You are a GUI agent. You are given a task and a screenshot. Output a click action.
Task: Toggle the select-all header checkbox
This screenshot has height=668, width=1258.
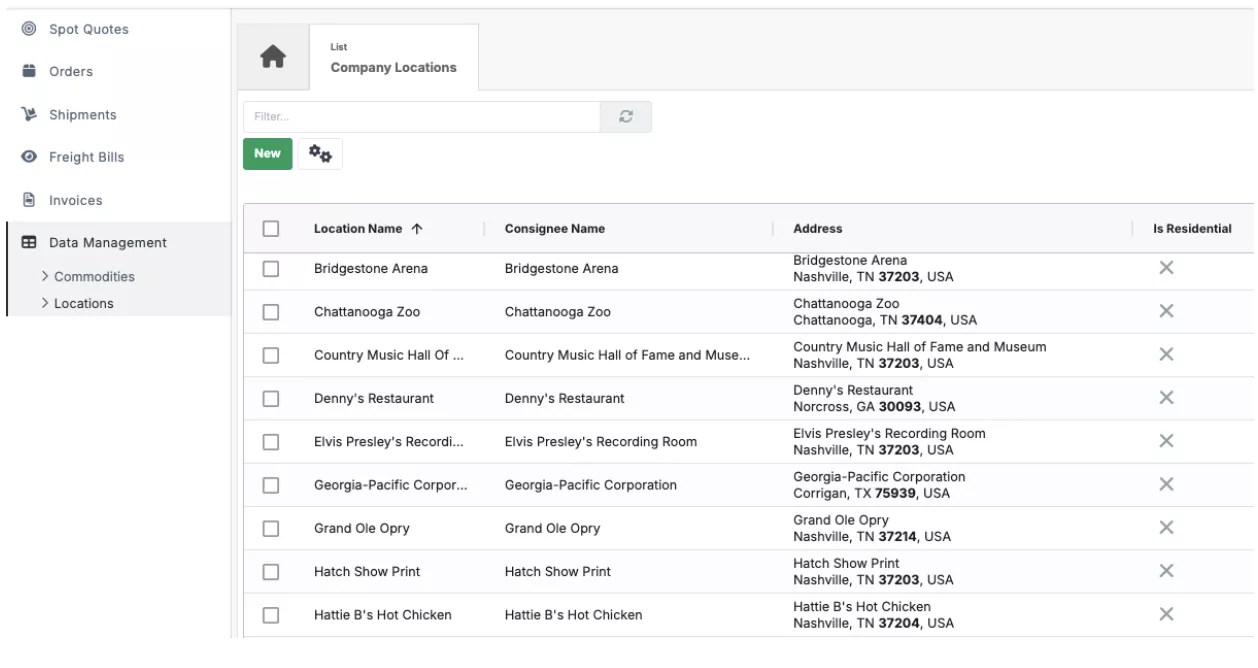[270, 229]
